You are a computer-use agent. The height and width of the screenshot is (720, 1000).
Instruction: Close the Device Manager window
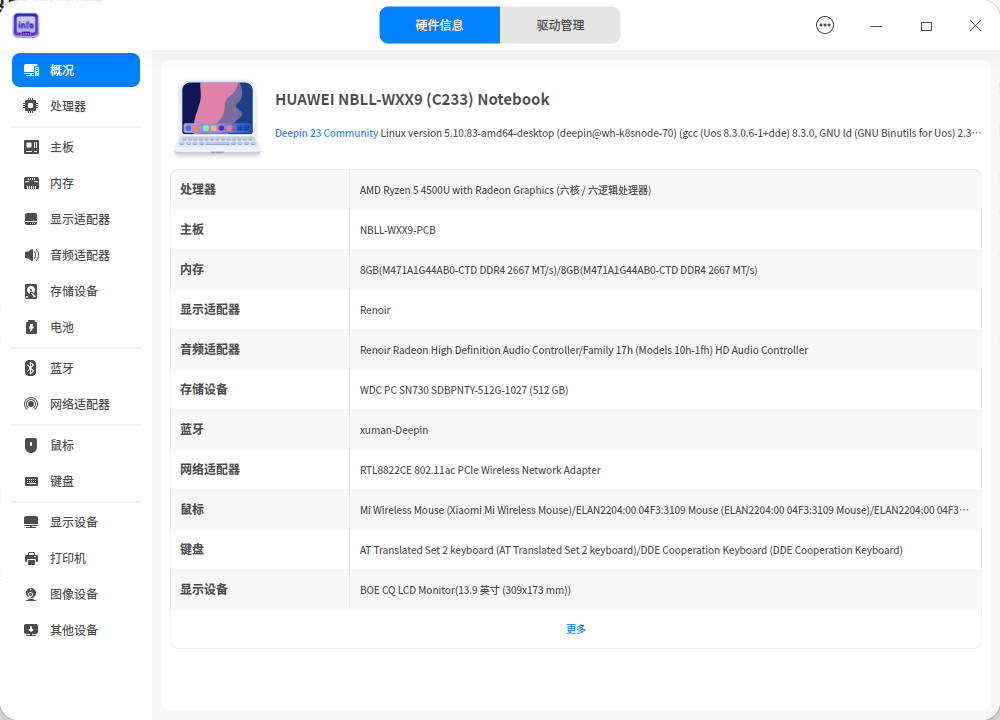pos(975,26)
